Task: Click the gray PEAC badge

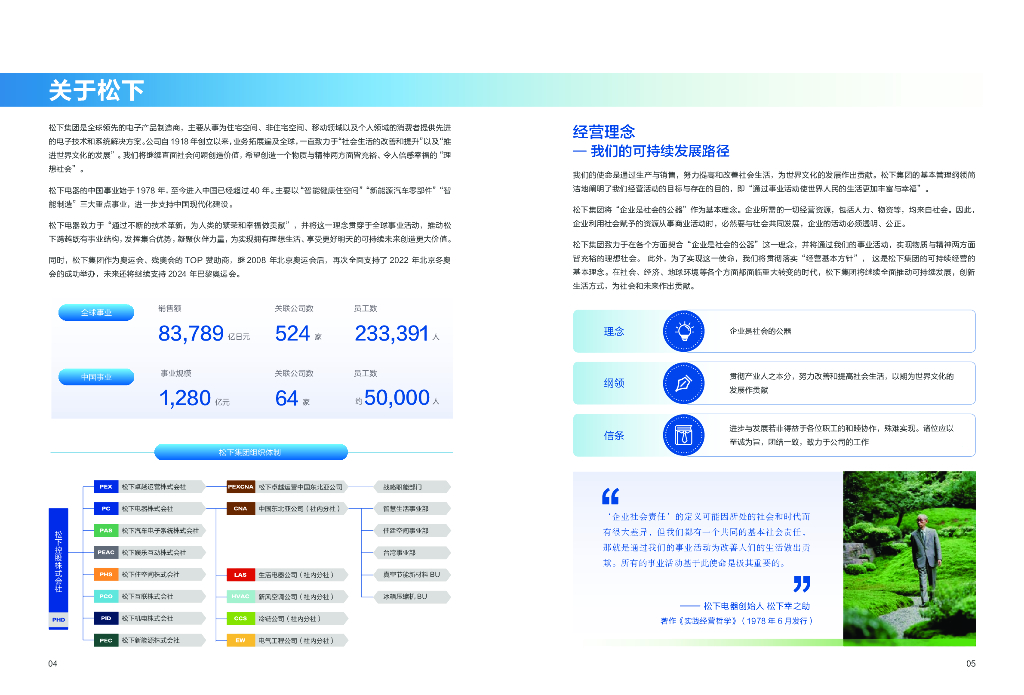Action: click(106, 552)
